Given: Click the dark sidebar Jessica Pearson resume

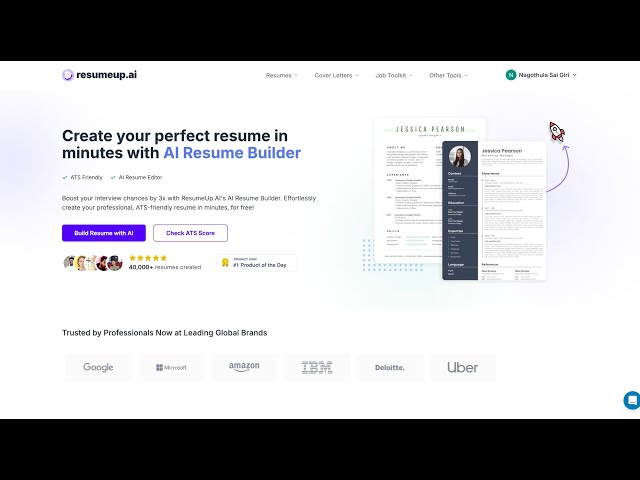Looking at the screenshot, I should pos(494,211).
